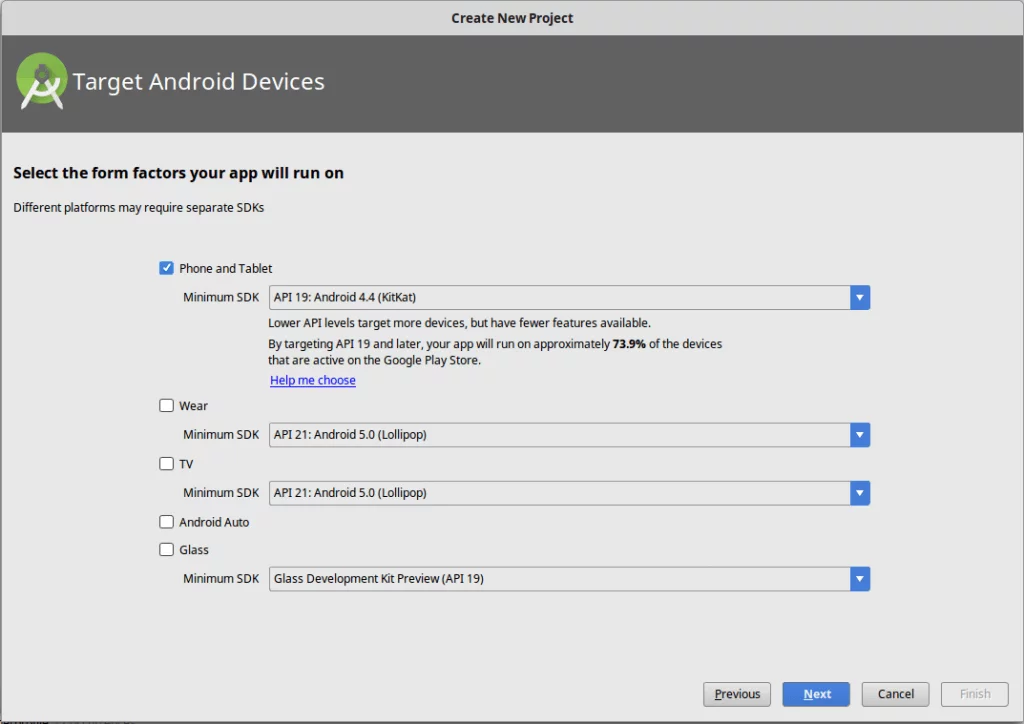
Task: Click the Android Studio logo icon
Action: tap(41, 80)
